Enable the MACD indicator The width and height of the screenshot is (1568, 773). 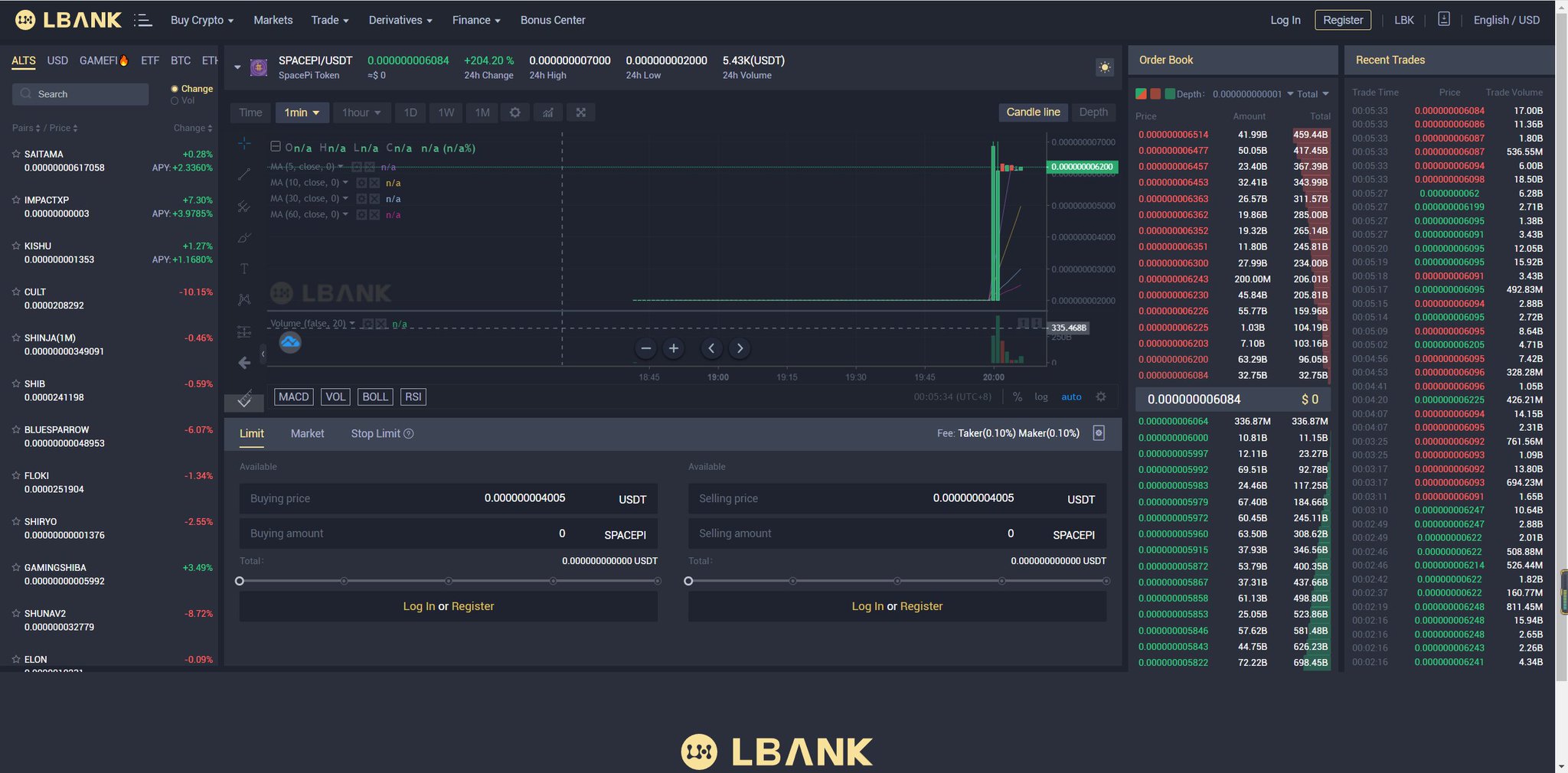(x=293, y=396)
